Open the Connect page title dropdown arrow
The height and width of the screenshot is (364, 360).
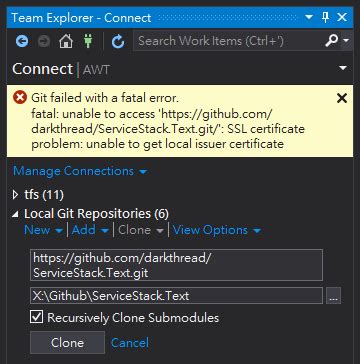pos(343,68)
